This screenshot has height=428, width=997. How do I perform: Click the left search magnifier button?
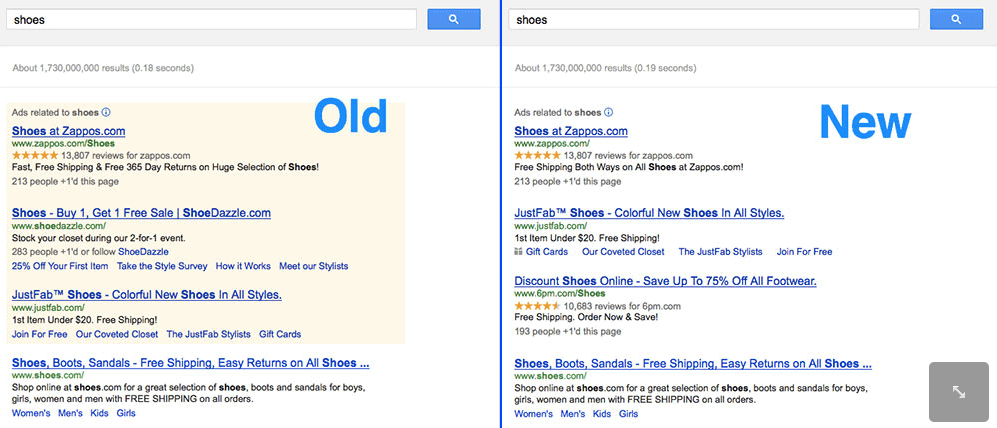click(453, 20)
